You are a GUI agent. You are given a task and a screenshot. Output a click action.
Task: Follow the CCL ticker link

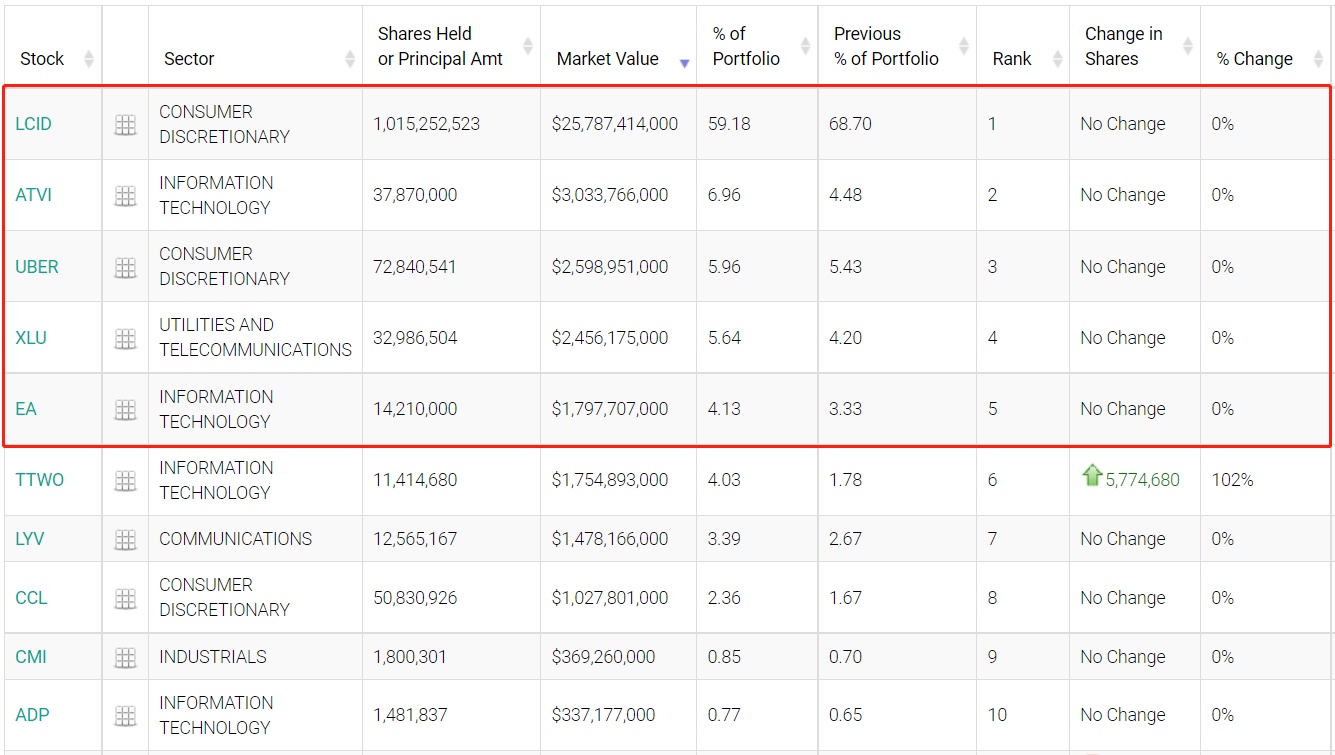pyautogui.click(x=31, y=598)
